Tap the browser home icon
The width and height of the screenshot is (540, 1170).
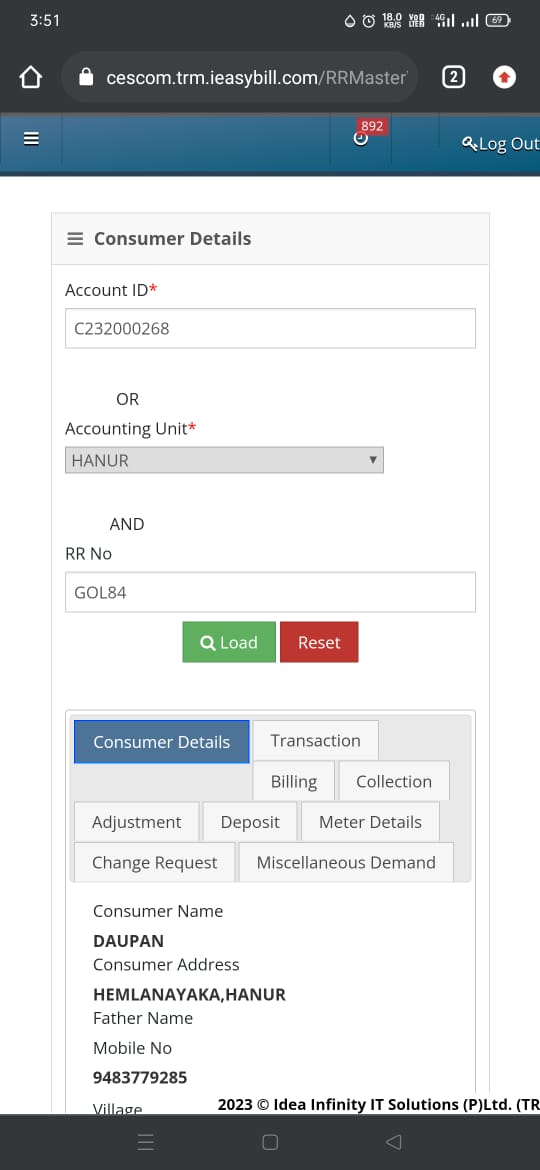pyautogui.click(x=30, y=77)
